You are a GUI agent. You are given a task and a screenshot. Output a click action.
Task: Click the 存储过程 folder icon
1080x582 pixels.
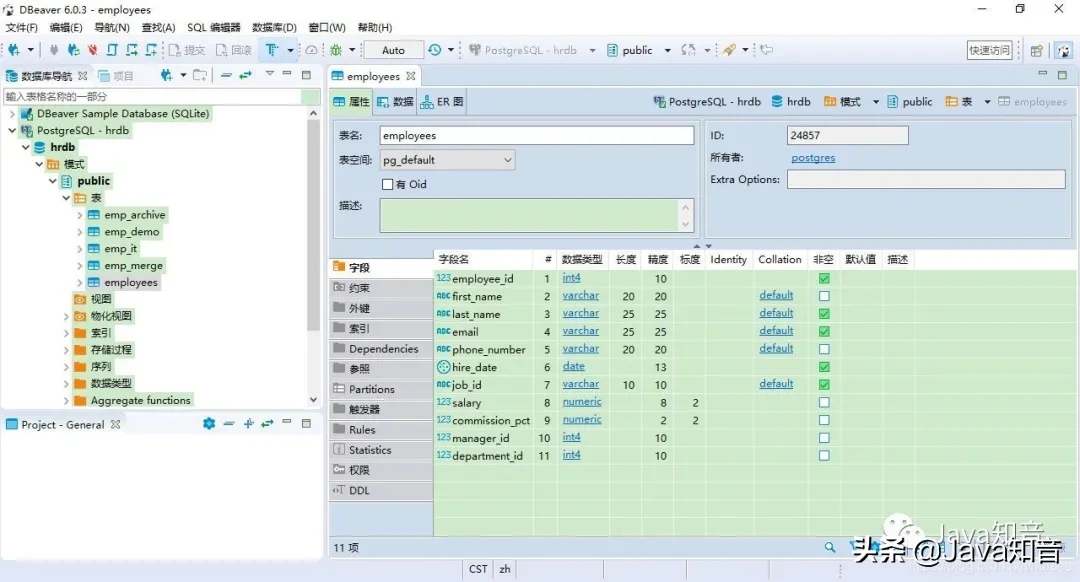(x=80, y=350)
